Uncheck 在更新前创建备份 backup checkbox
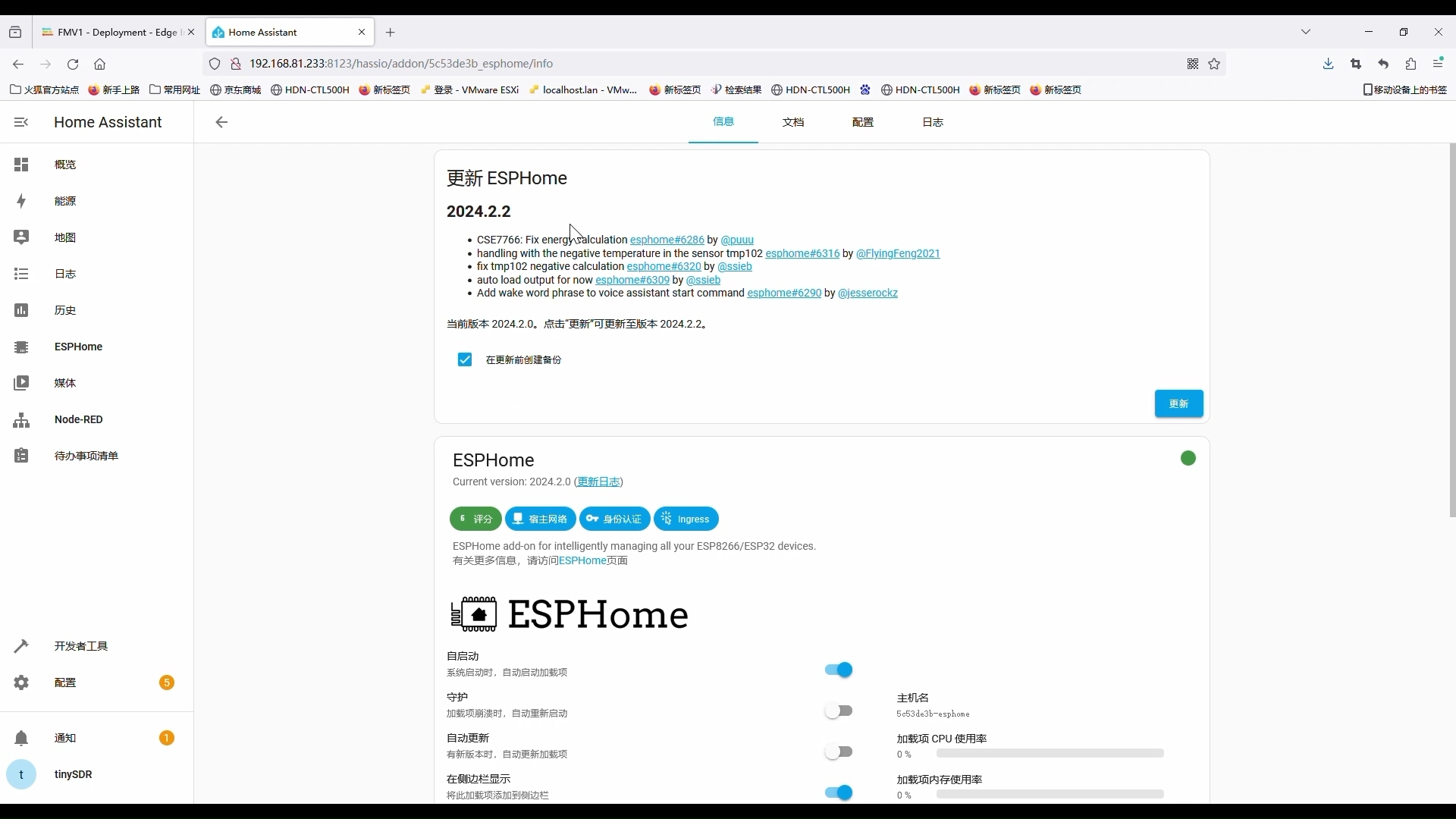Image resolution: width=1456 pixels, height=819 pixels. pos(465,359)
